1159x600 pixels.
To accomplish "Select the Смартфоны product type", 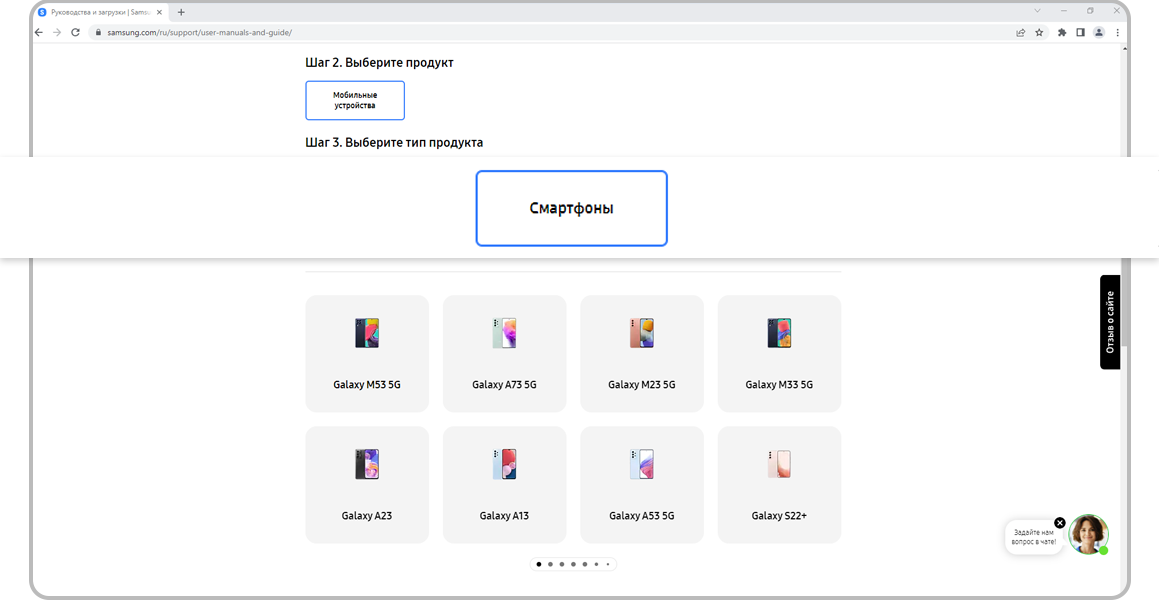I will point(571,208).
